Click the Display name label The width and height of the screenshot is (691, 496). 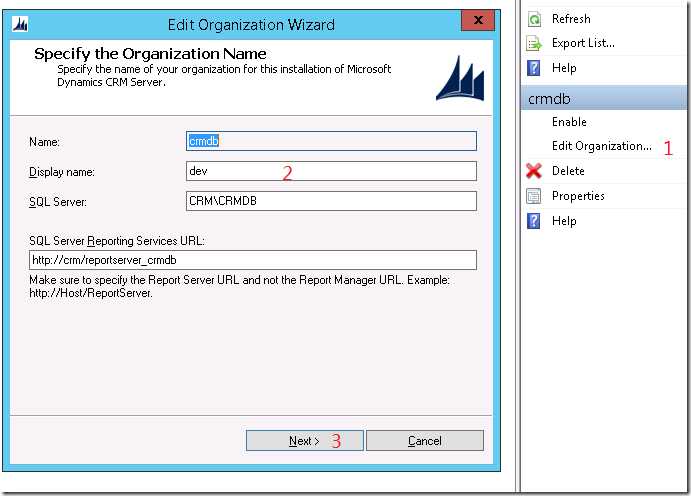tap(62, 172)
